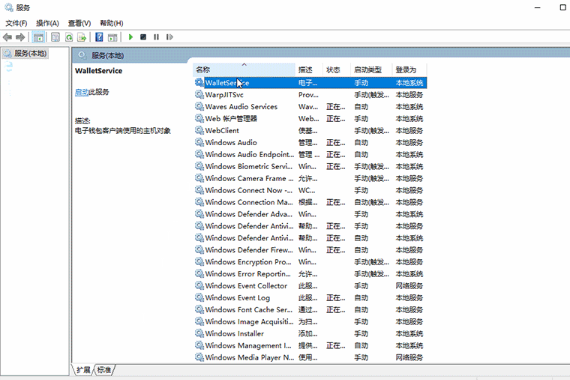Click the Forward arrow in toolbar
The height and width of the screenshot is (380, 570).
[20, 37]
